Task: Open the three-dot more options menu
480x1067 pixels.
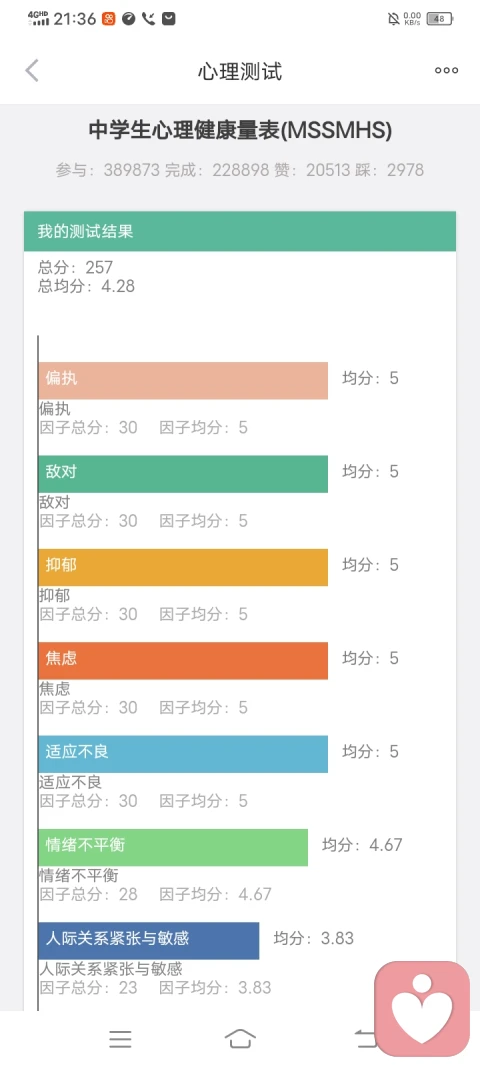Action: click(x=446, y=70)
